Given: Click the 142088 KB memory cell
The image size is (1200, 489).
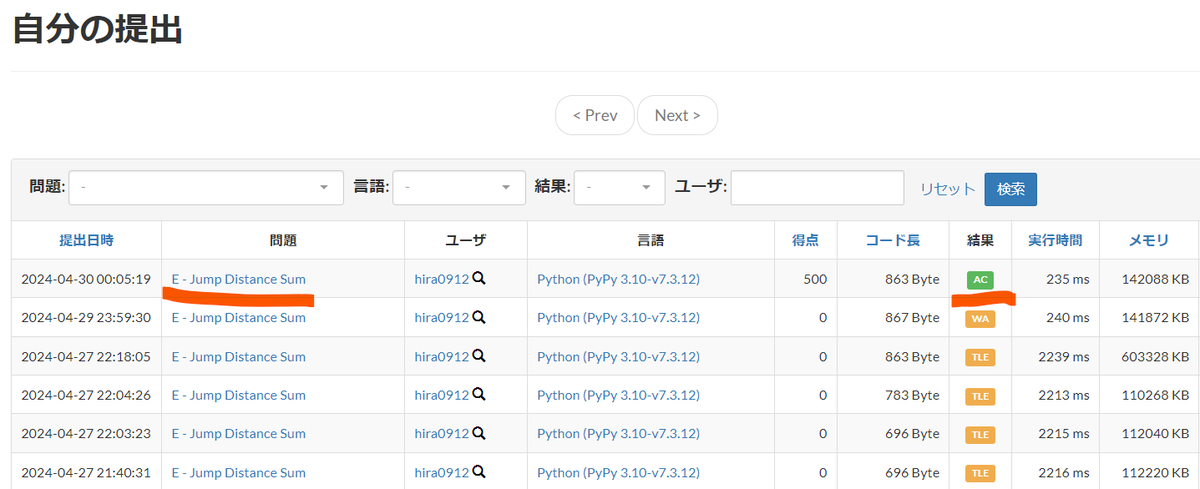Looking at the screenshot, I should [x=1150, y=279].
